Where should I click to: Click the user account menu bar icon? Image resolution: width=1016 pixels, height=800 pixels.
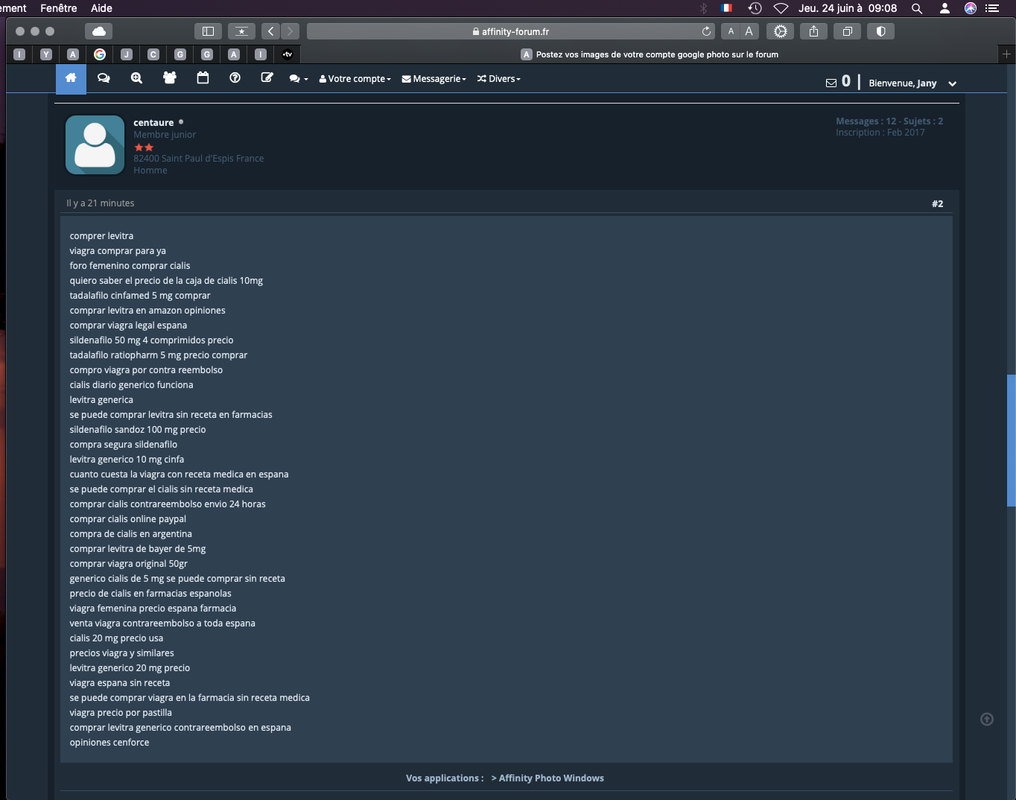pos(945,8)
